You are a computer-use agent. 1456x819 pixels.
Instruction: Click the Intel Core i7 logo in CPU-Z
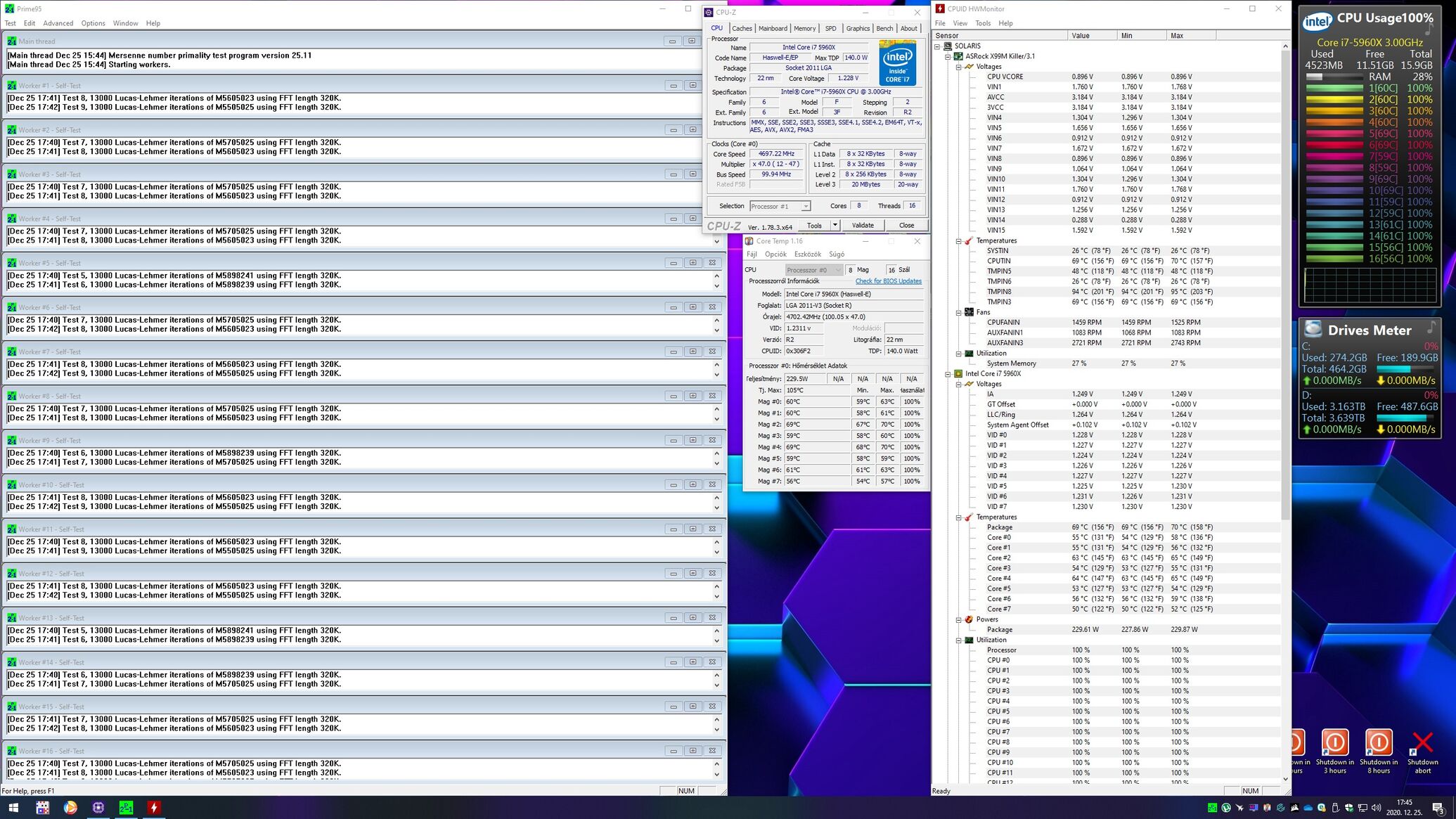897,62
